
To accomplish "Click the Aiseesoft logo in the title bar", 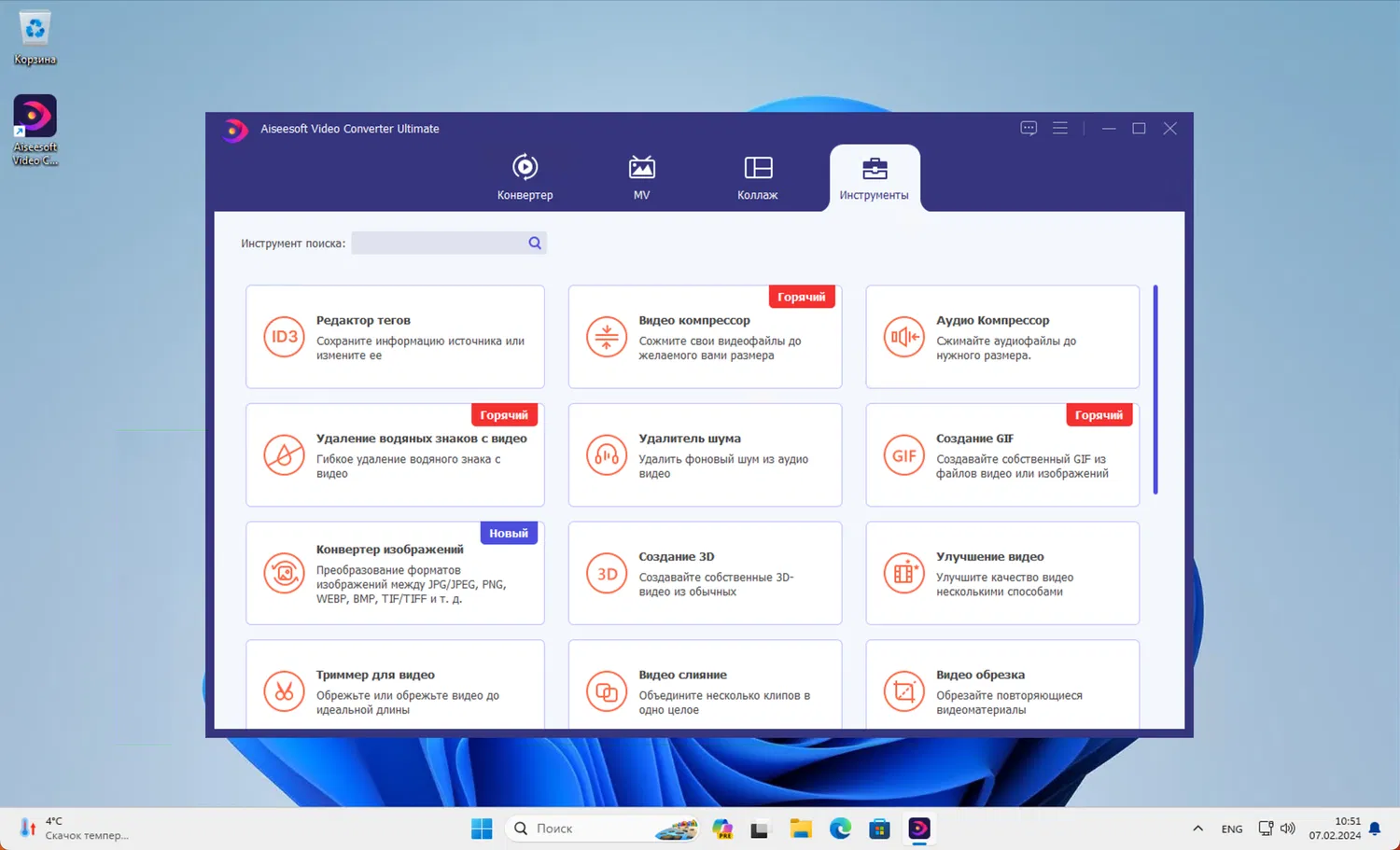I will tap(235, 130).
